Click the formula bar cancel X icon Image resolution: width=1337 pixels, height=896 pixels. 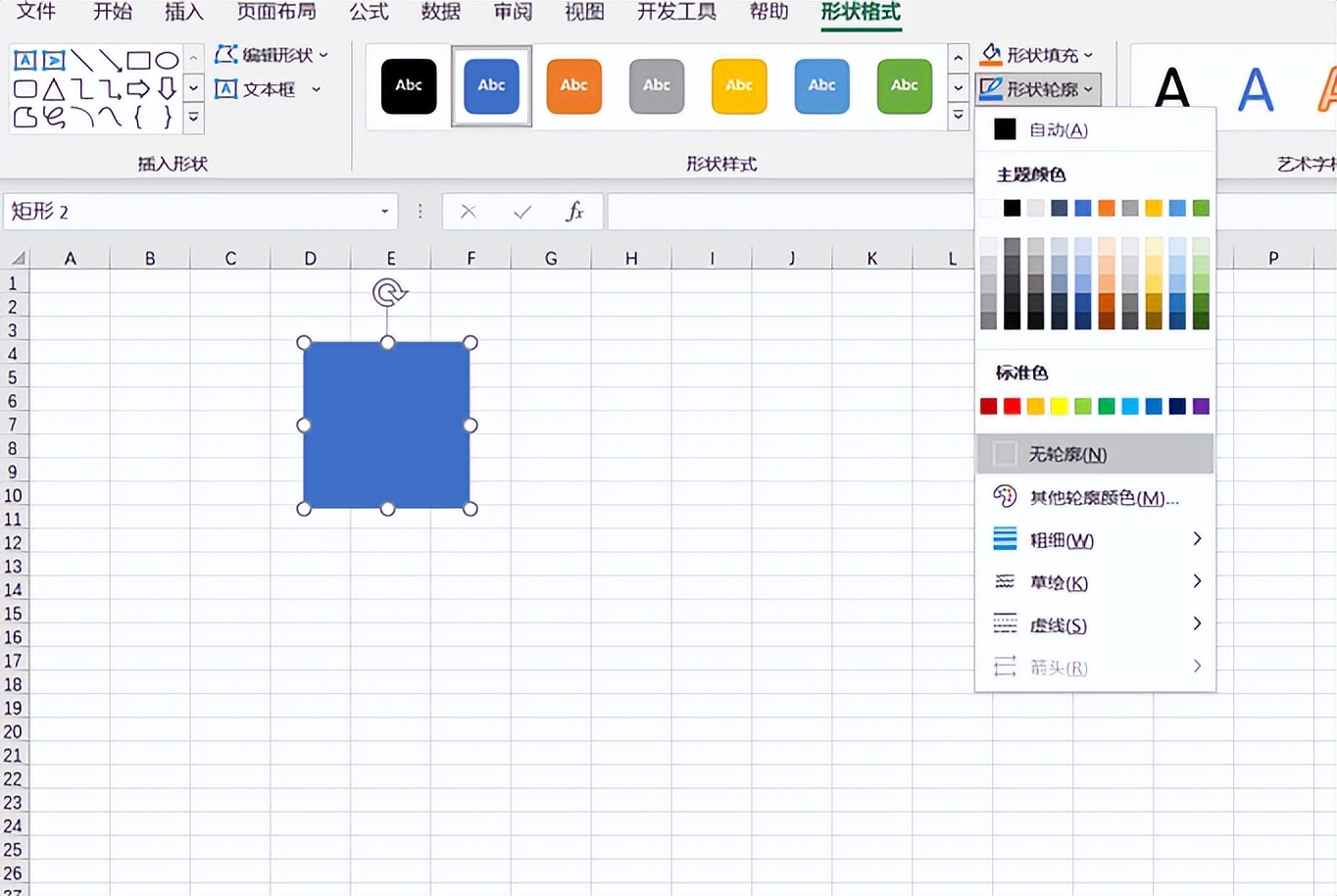point(469,212)
